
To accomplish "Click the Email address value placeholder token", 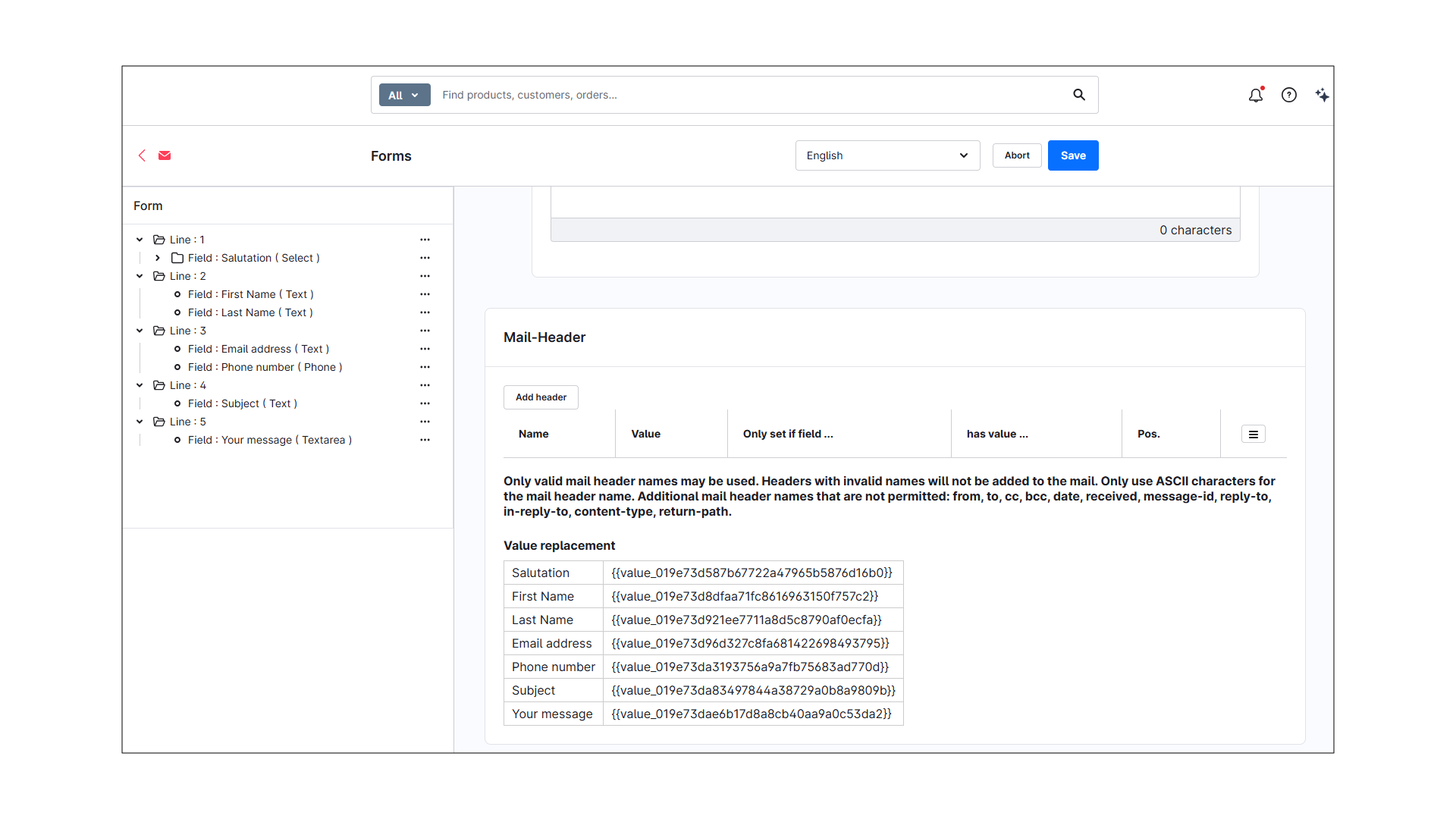I will [751, 643].
